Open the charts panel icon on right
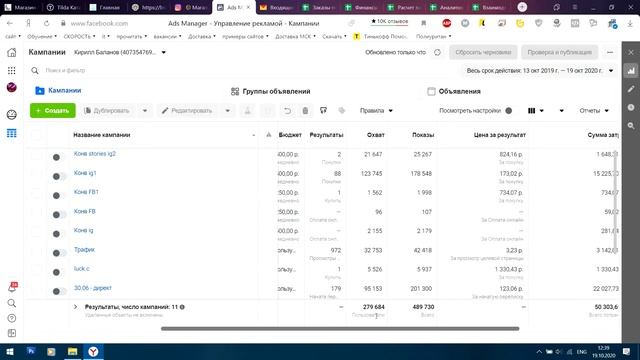 [631, 71]
